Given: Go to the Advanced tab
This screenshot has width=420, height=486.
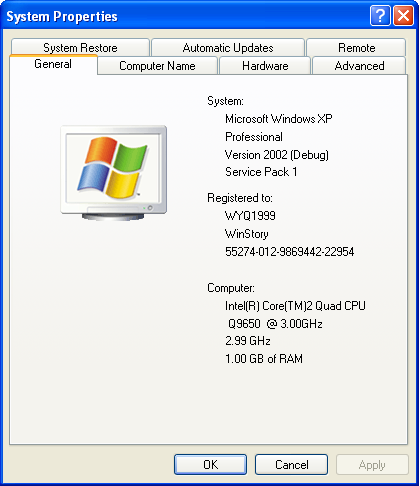Looking at the screenshot, I should click(x=359, y=66).
